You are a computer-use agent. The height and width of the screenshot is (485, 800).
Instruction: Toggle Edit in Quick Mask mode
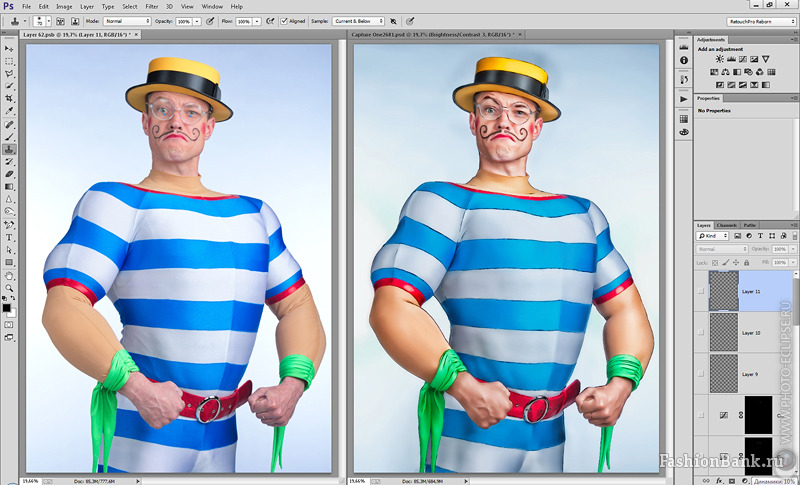(9, 324)
